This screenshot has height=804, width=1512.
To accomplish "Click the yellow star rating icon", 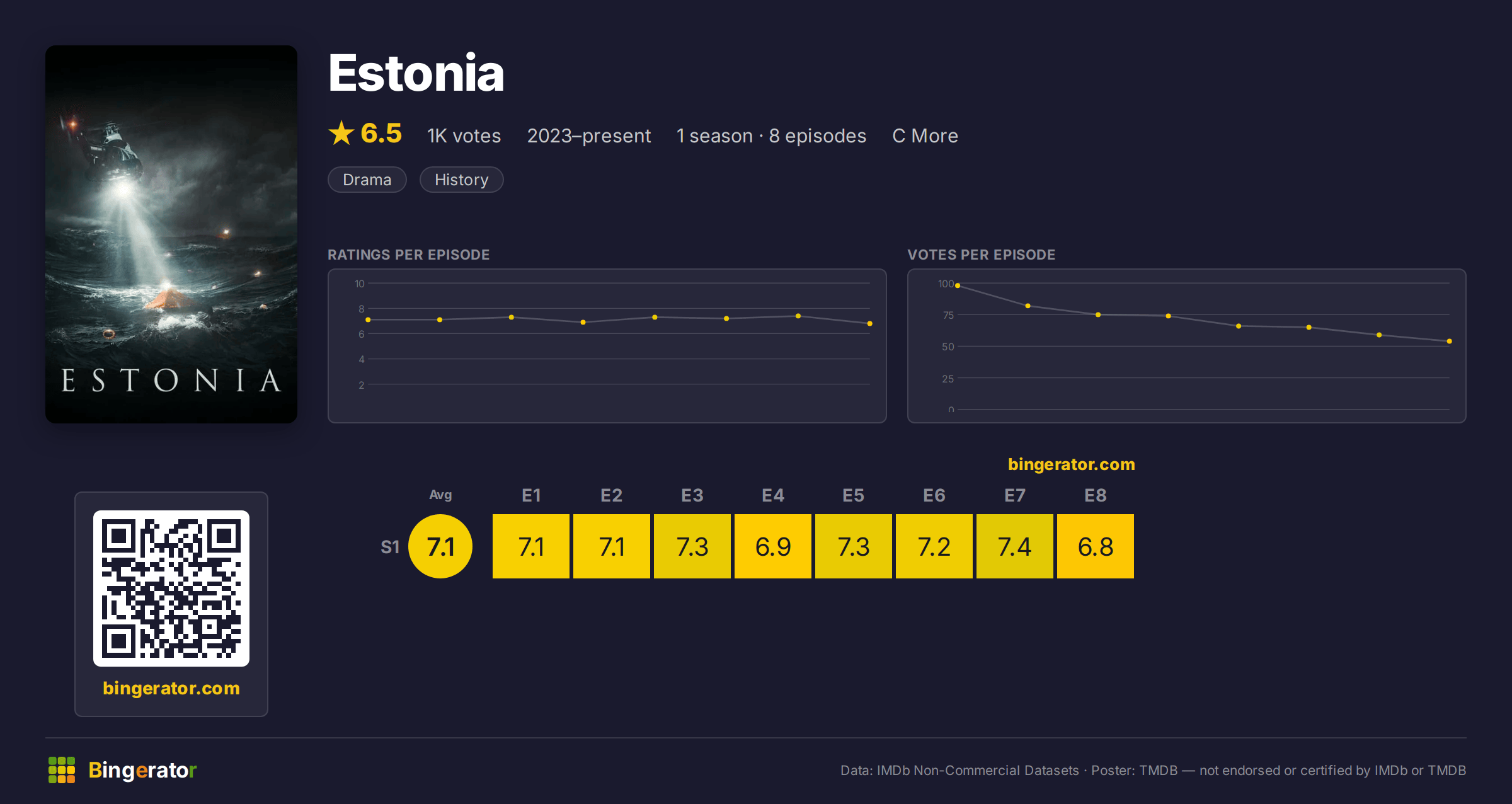I will [x=341, y=133].
